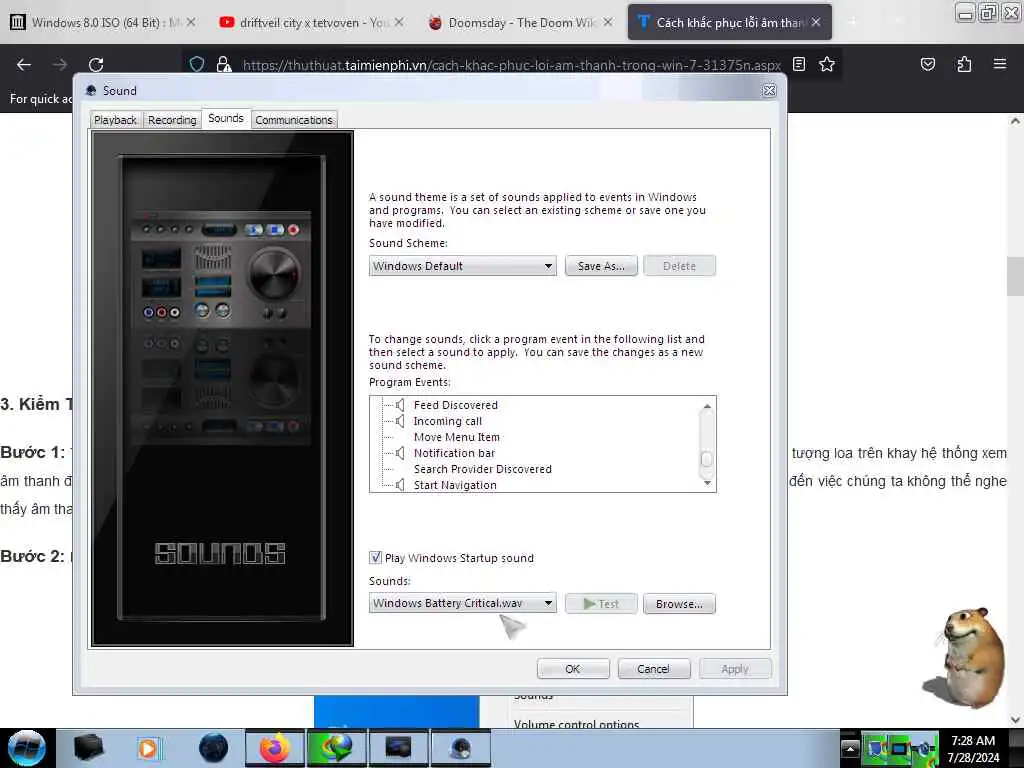
Task: Click speaker icon beside Notification bar
Action: click(400, 453)
